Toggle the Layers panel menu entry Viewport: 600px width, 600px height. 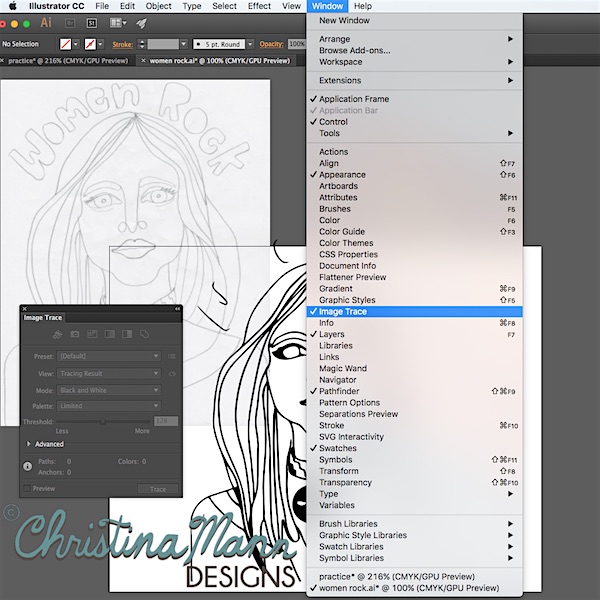pos(414,334)
